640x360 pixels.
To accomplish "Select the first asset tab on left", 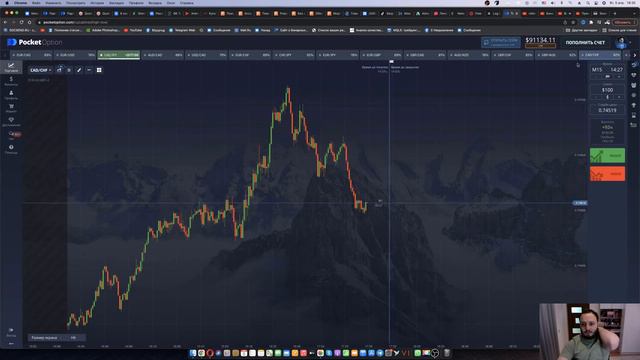I will click(x=31, y=55).
